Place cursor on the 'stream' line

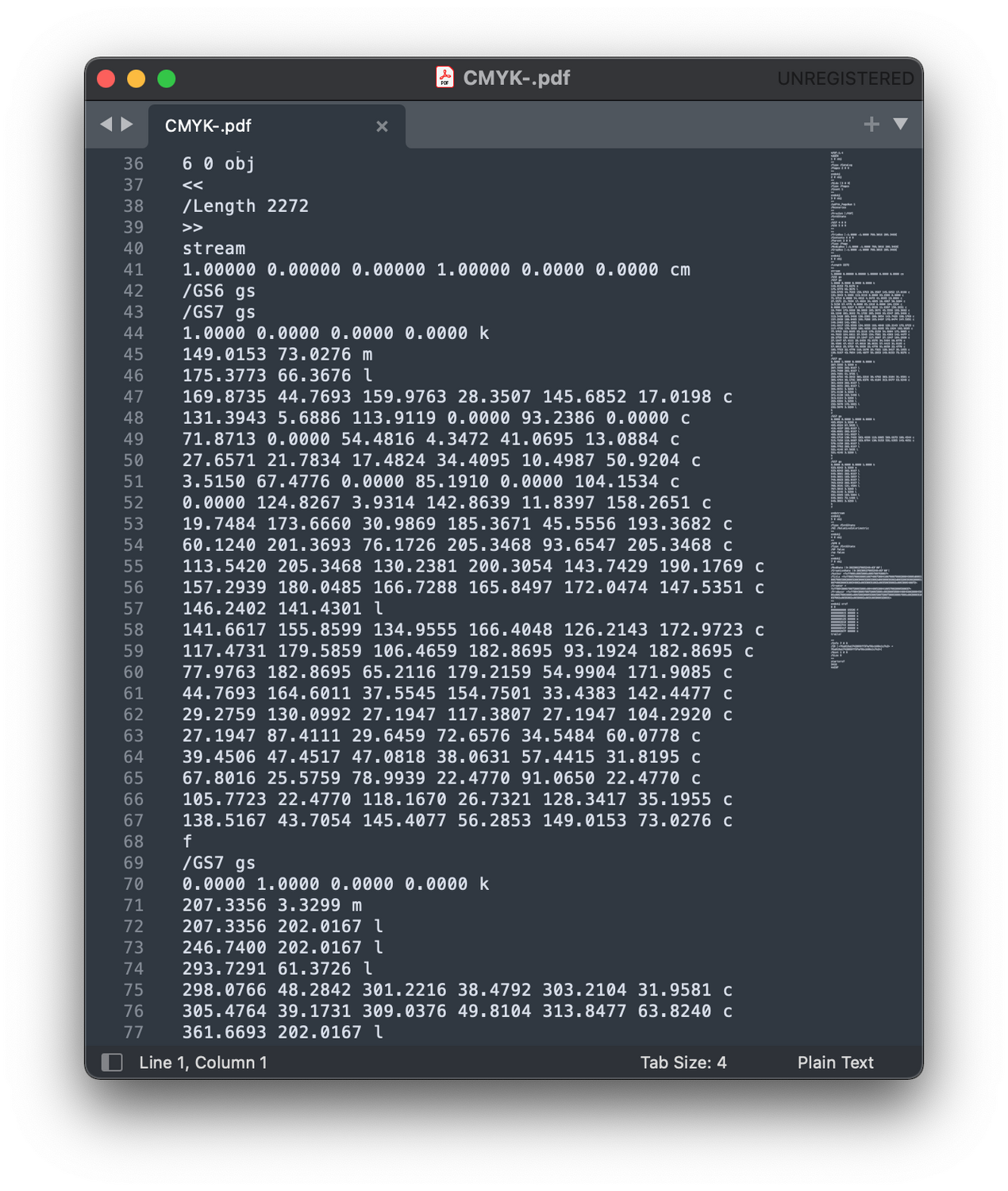point(214,249)
